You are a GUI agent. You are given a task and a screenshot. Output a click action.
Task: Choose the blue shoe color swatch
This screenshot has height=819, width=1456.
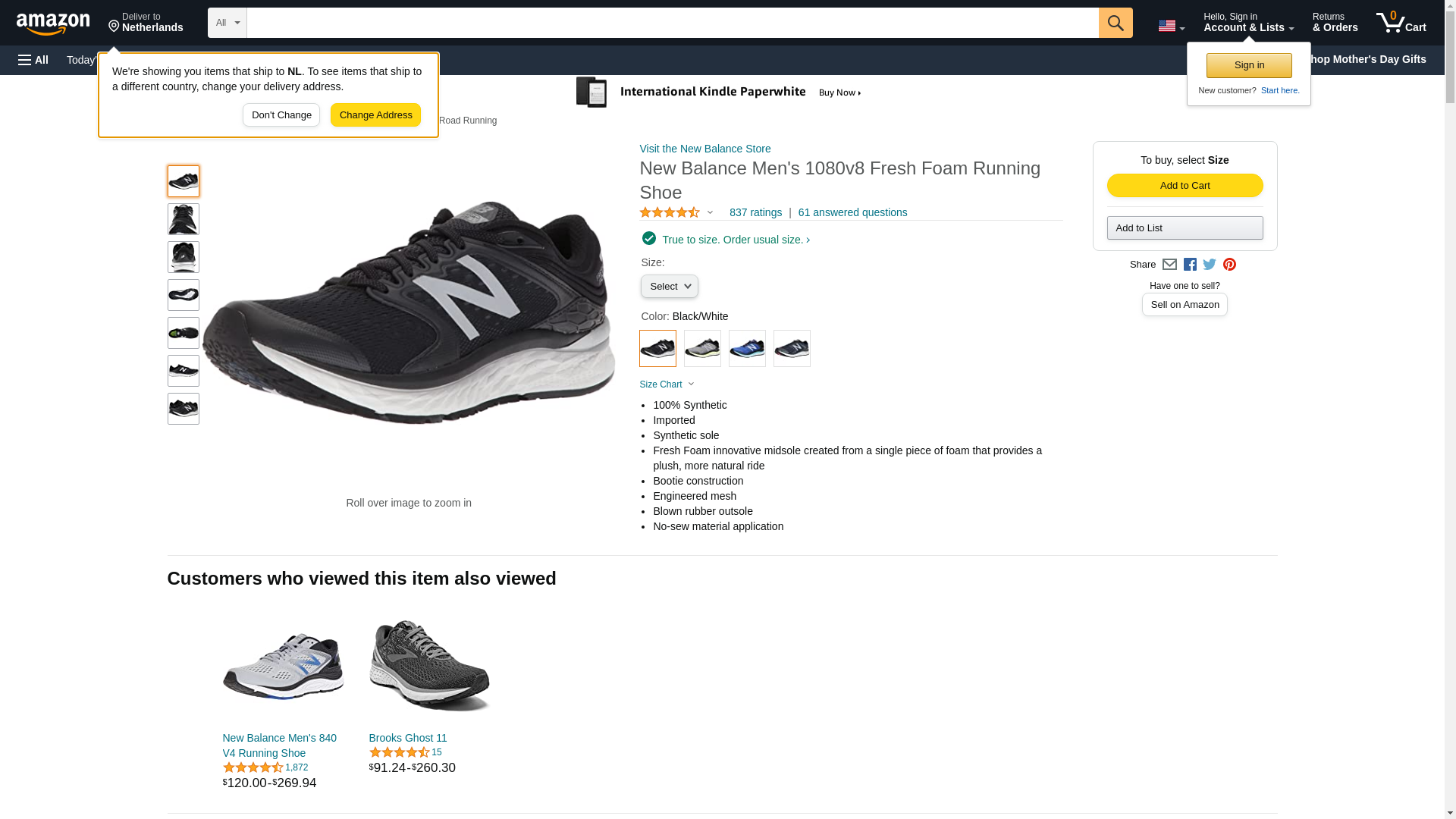[x=747, y=349]
